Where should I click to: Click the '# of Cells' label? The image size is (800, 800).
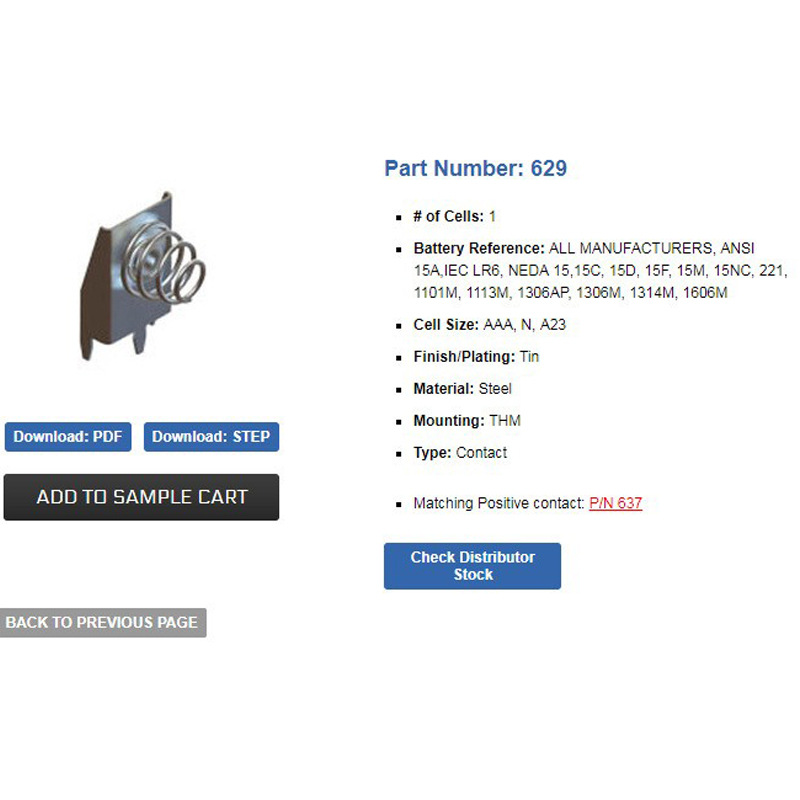(x=448, y=216)
